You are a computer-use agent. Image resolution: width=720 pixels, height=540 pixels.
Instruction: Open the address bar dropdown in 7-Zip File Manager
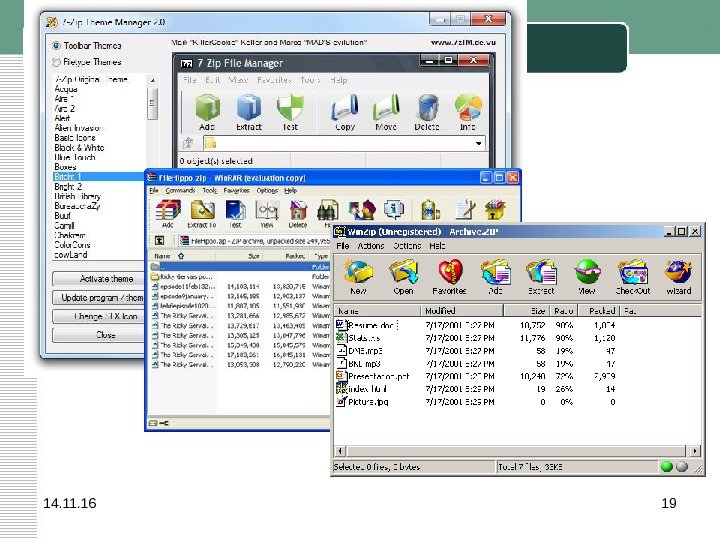click(478, 143)
